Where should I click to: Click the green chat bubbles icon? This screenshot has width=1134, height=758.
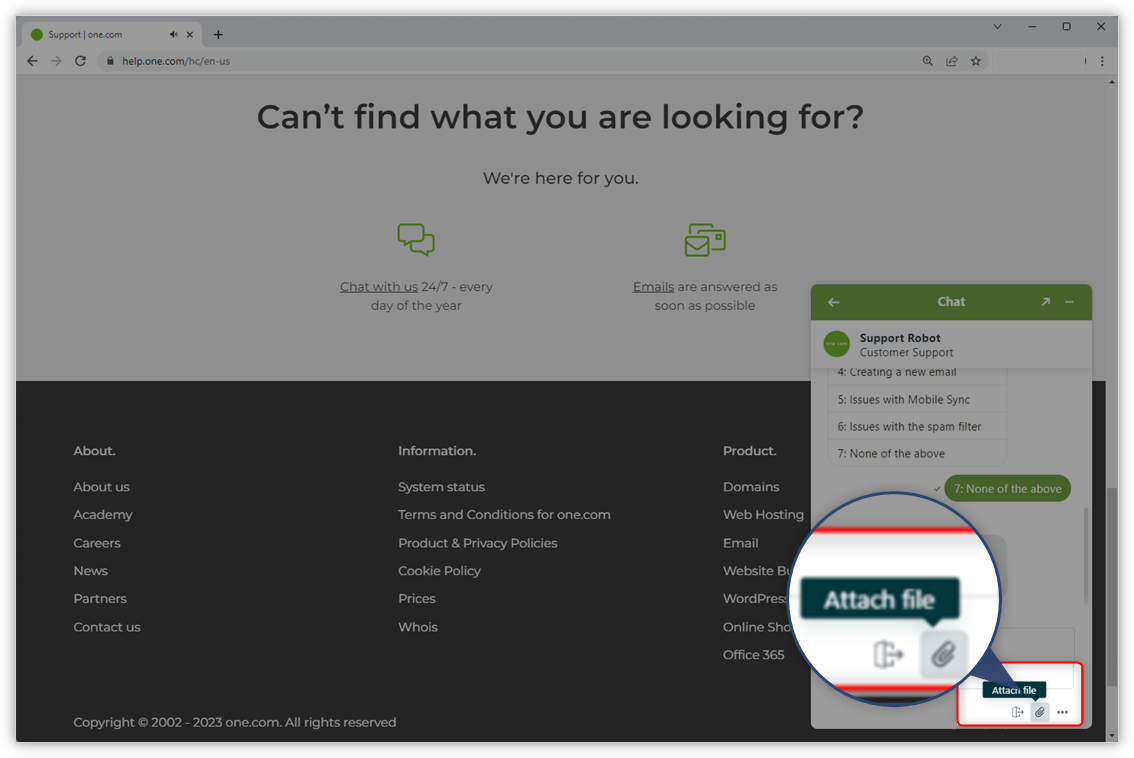[x=415, y=238]
